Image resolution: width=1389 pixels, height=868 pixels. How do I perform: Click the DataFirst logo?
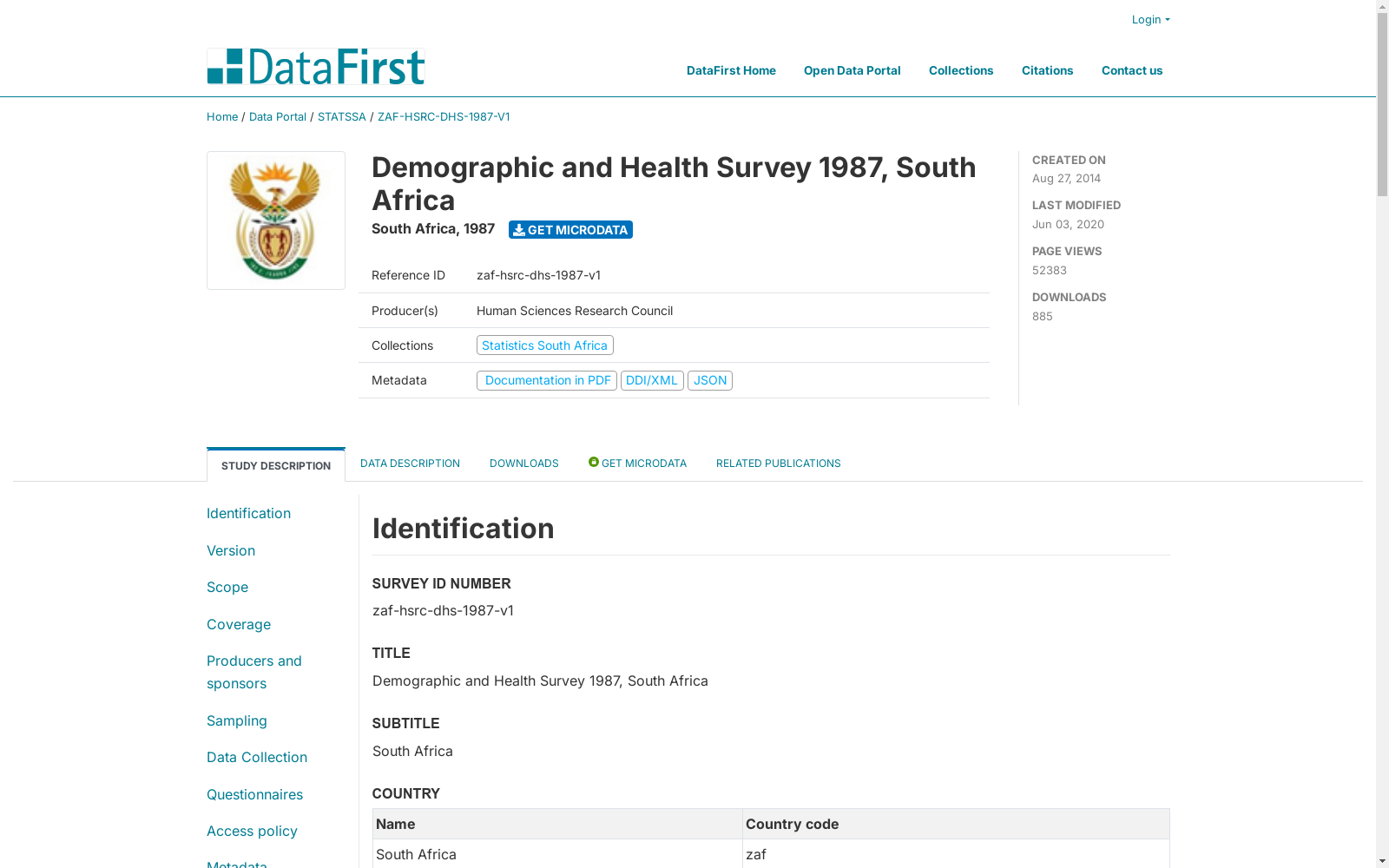315,67
